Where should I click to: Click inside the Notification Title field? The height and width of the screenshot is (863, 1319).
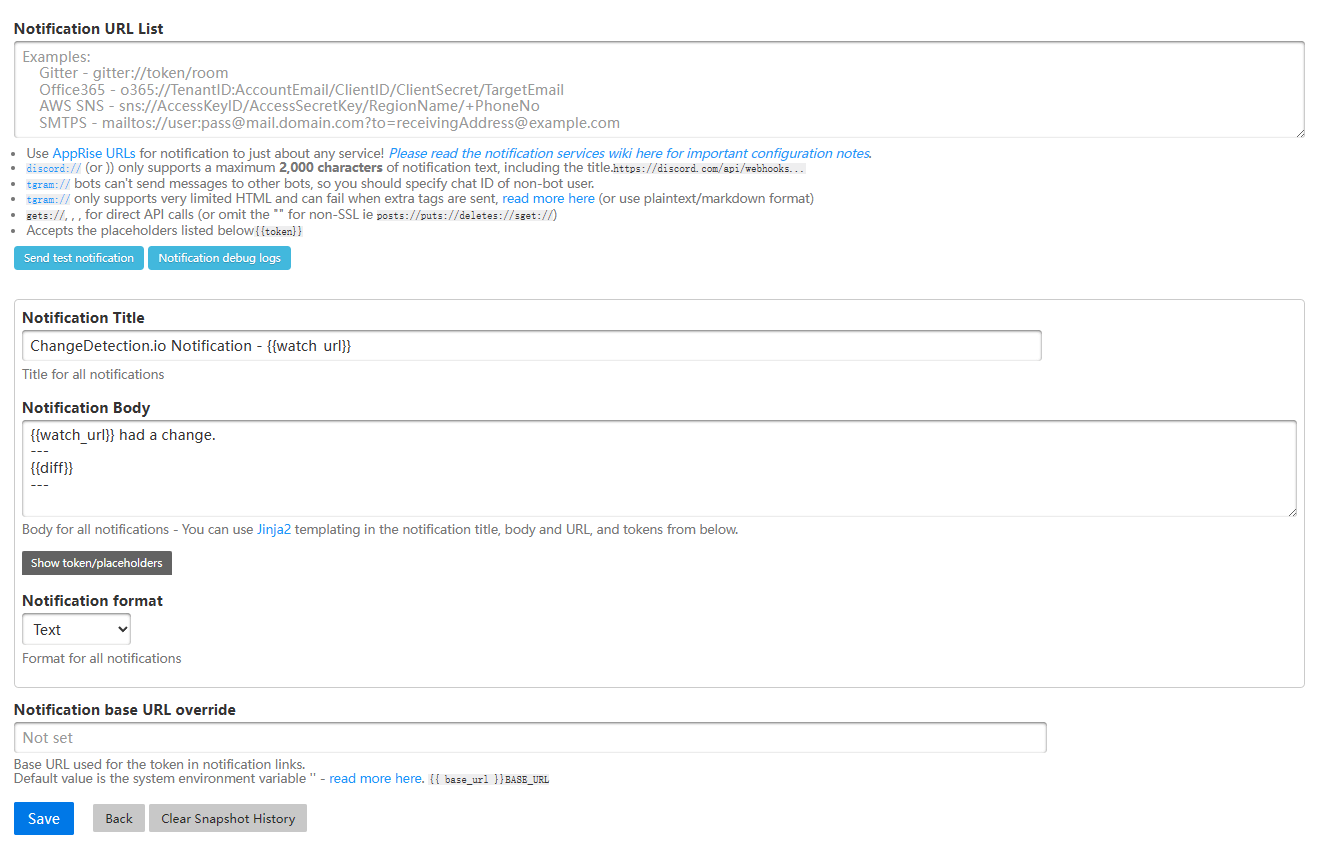pos(530,345)
